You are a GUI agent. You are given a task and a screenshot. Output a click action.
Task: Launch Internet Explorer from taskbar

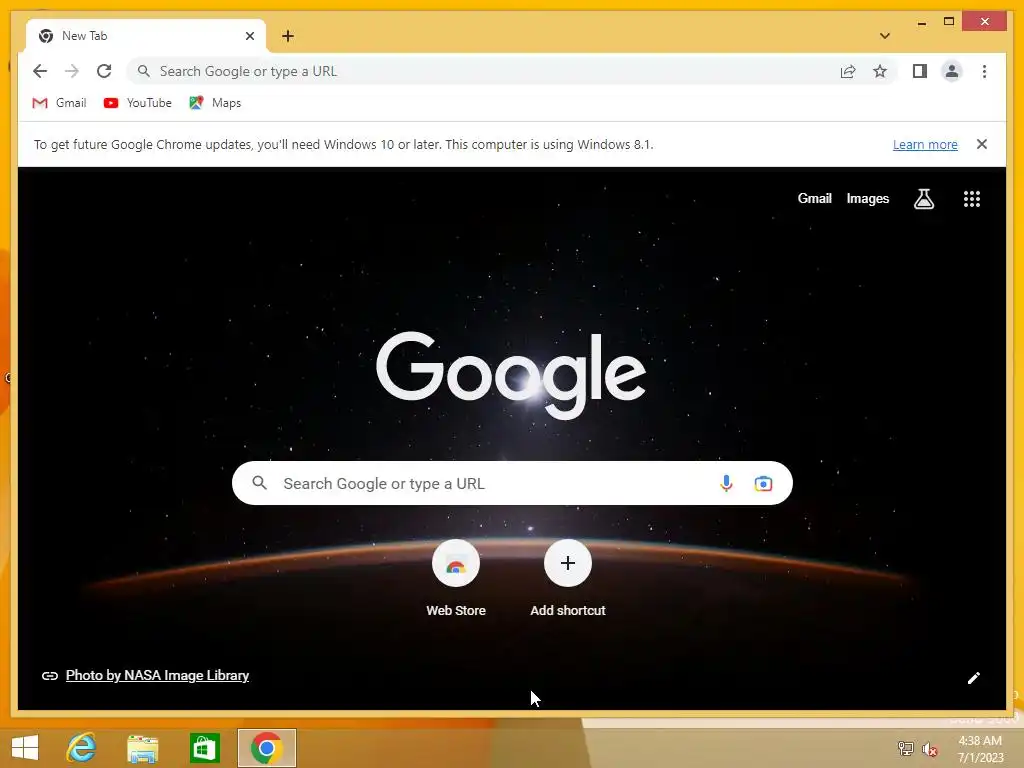click(x=82, y=748)
